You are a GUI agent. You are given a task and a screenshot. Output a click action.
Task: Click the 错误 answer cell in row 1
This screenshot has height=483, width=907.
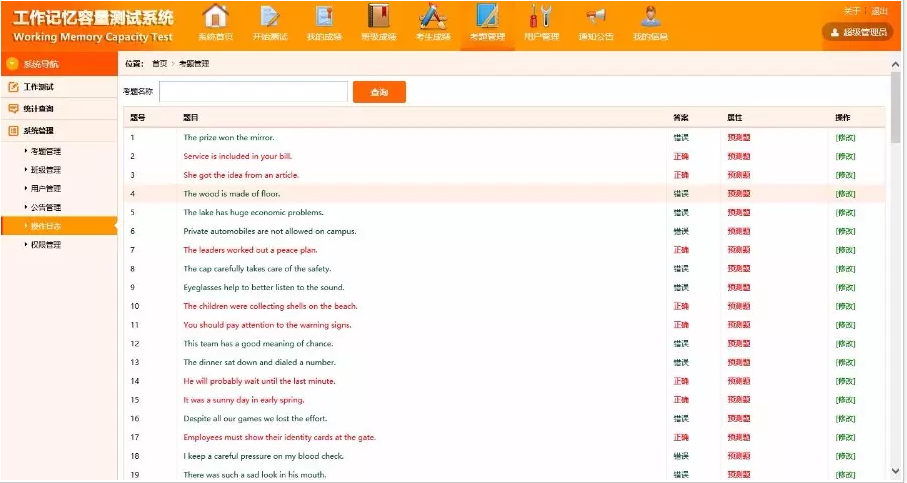pyautogui.click(x=681, y=138)
